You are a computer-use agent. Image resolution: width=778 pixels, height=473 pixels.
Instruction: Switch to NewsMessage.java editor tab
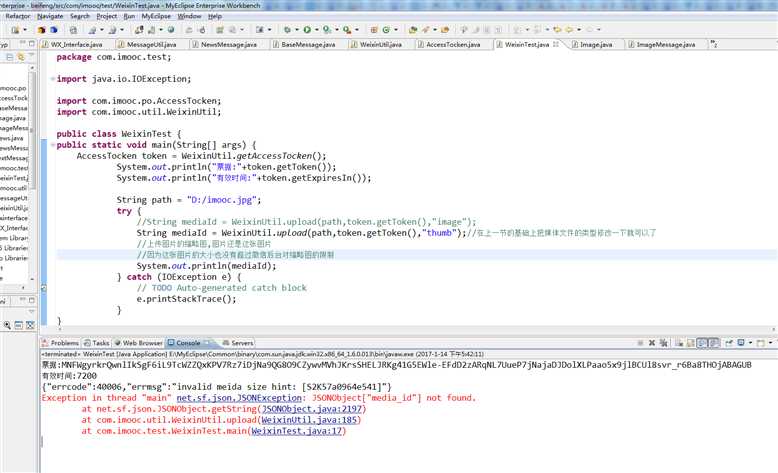(x=224, y=44)
